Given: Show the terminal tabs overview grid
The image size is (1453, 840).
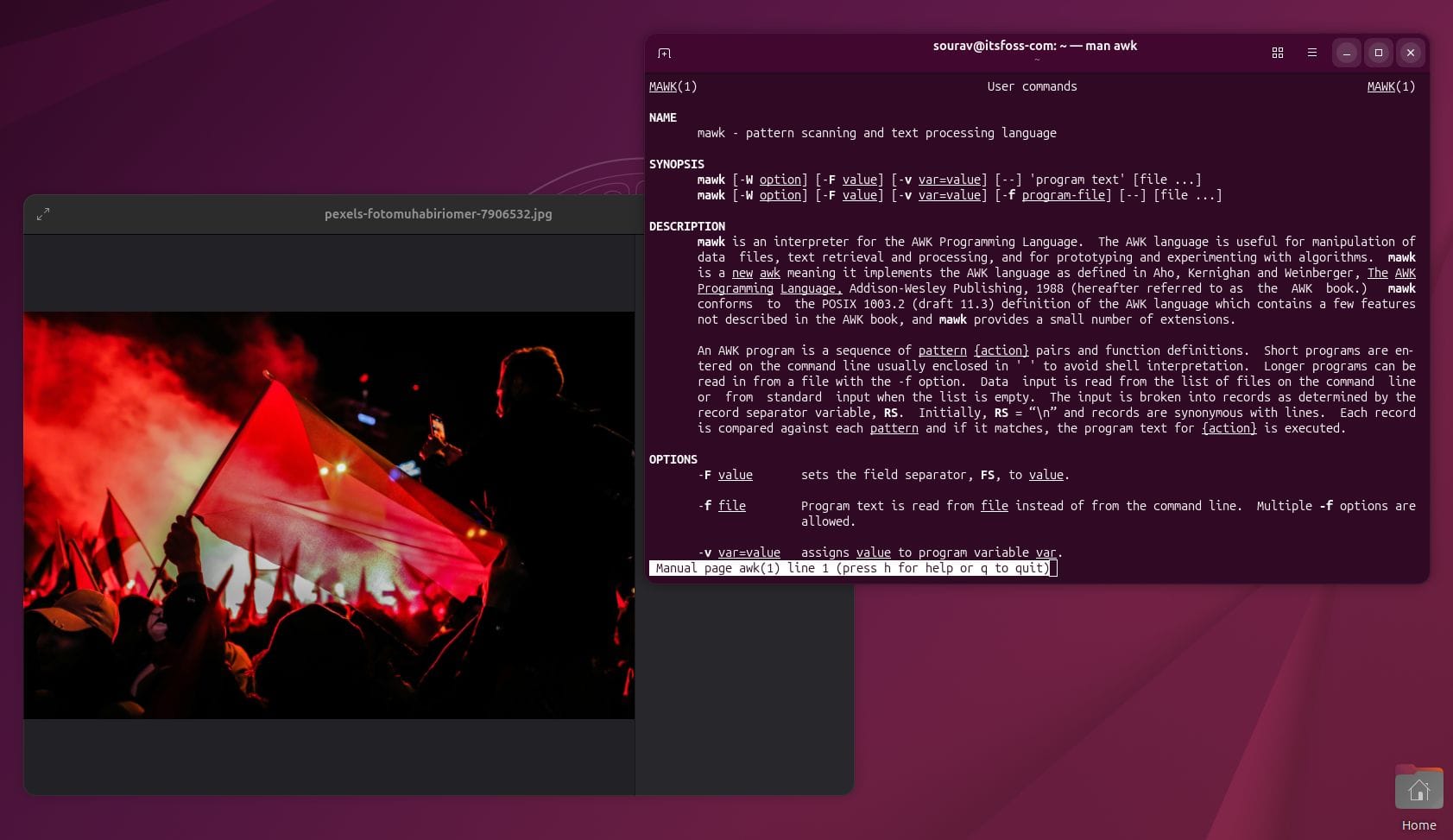Looking at the screenshot, I should pos(1277,53).
